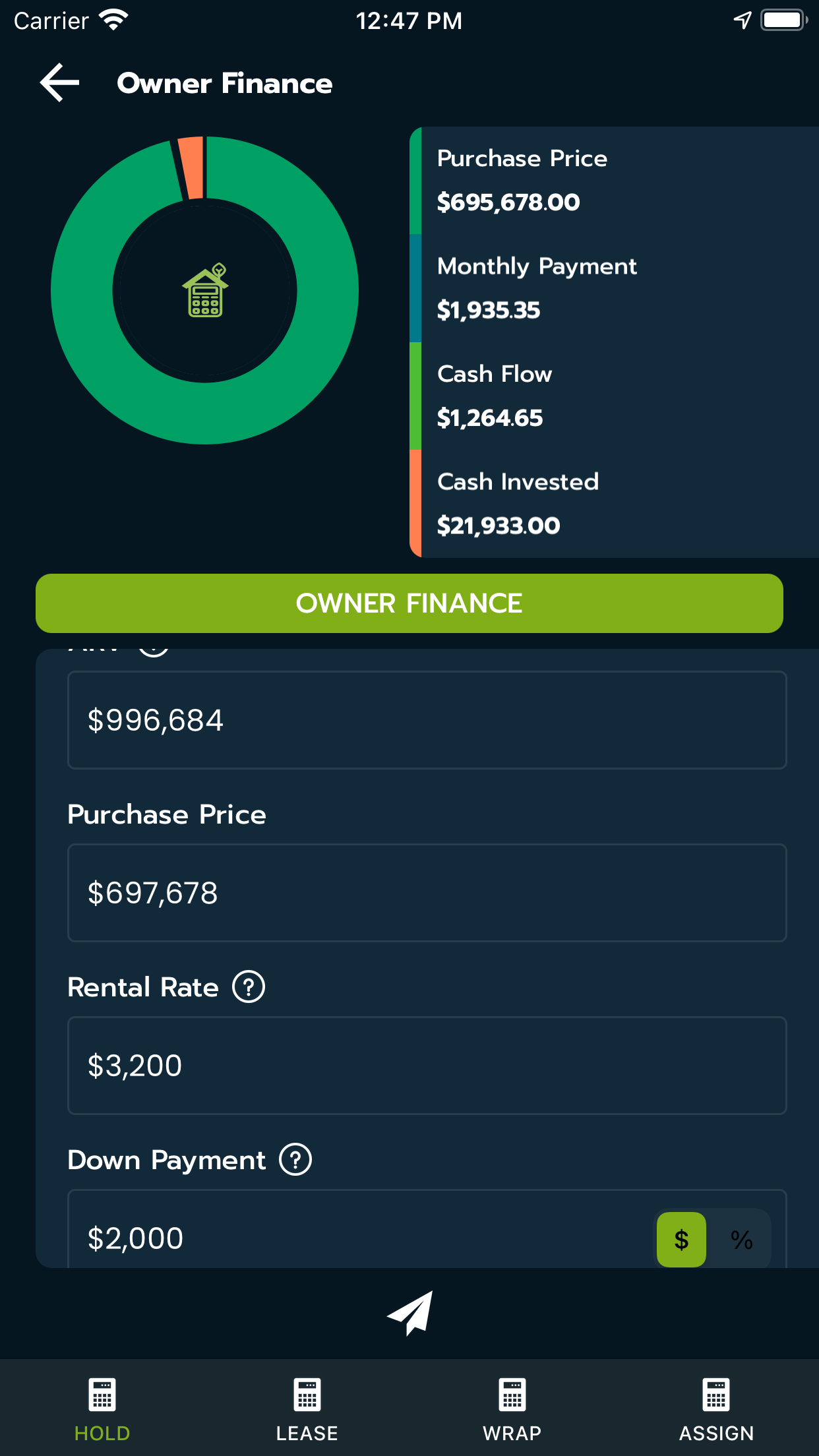Viewport: 819px width, 1456px height.
Task: Switch down payment to dollar mode
Action: (681, 1240)
